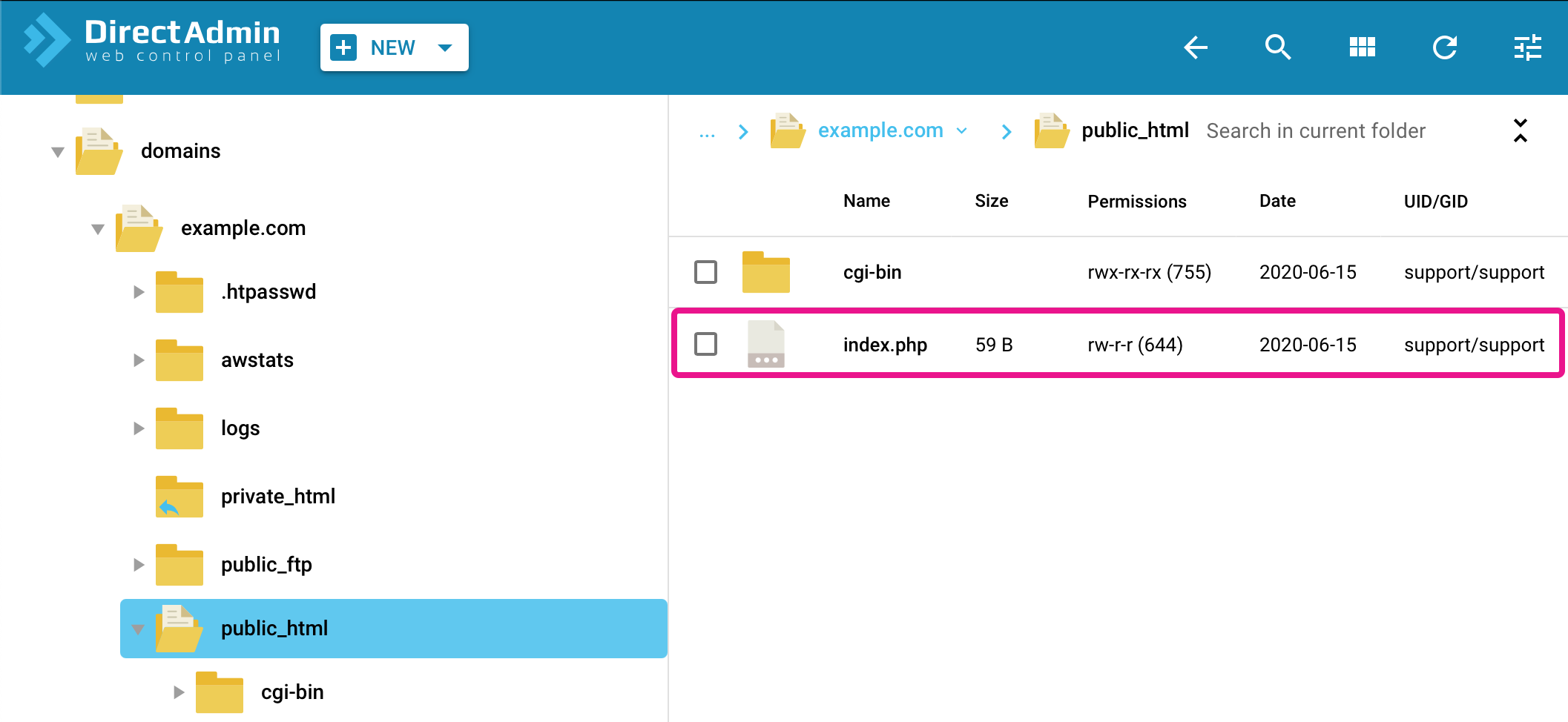Click the breadcrumb ellipsis link
1568x722 pixels.
pyautogui.click(x=707, y=133)
